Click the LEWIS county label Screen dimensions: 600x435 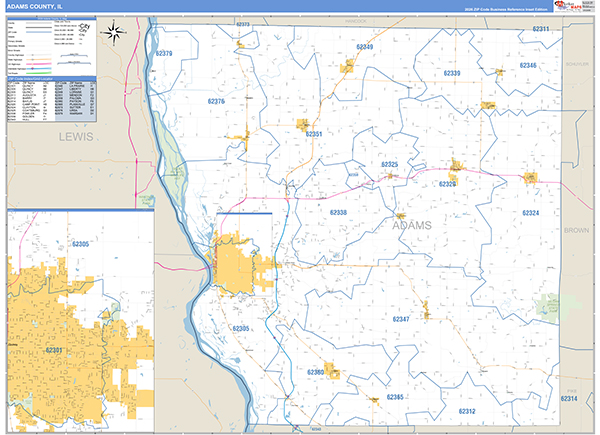76,137
